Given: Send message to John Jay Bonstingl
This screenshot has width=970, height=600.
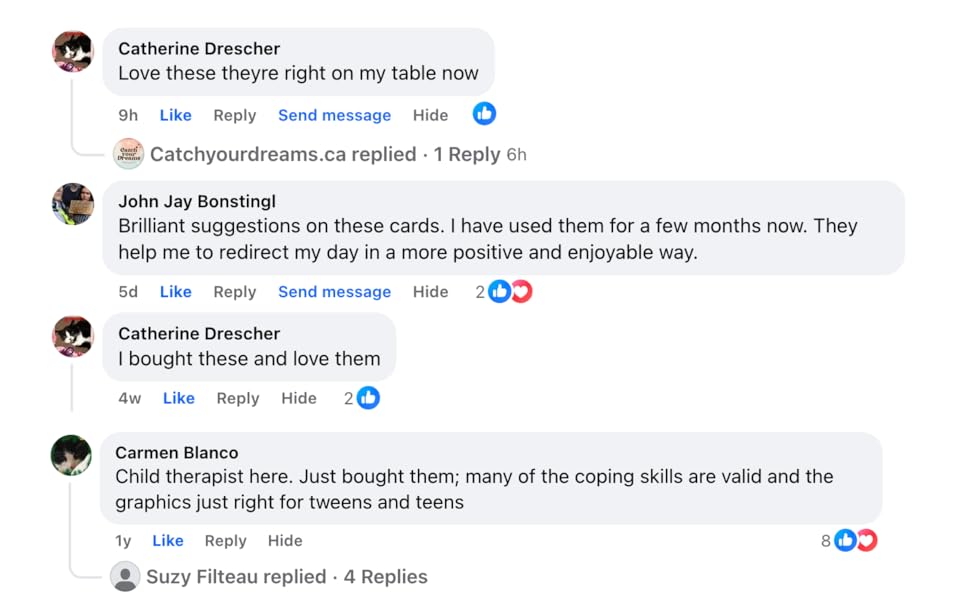Looking at the screenshot, I should (x=334, y=292).
